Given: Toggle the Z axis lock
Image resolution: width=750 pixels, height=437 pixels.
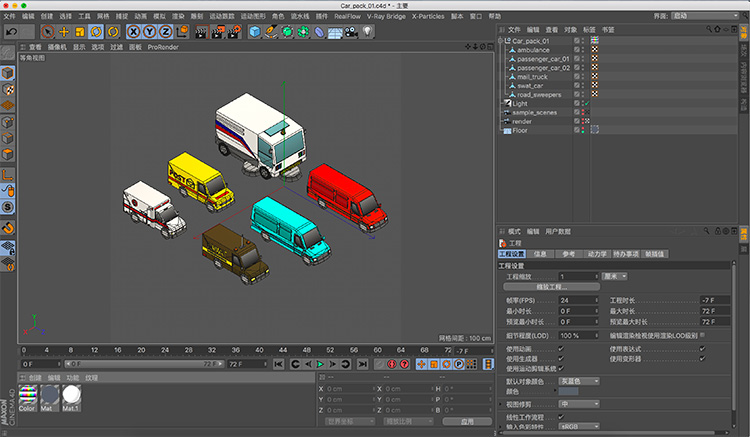Looking at the screenshot, I should [x=165, y=32].
